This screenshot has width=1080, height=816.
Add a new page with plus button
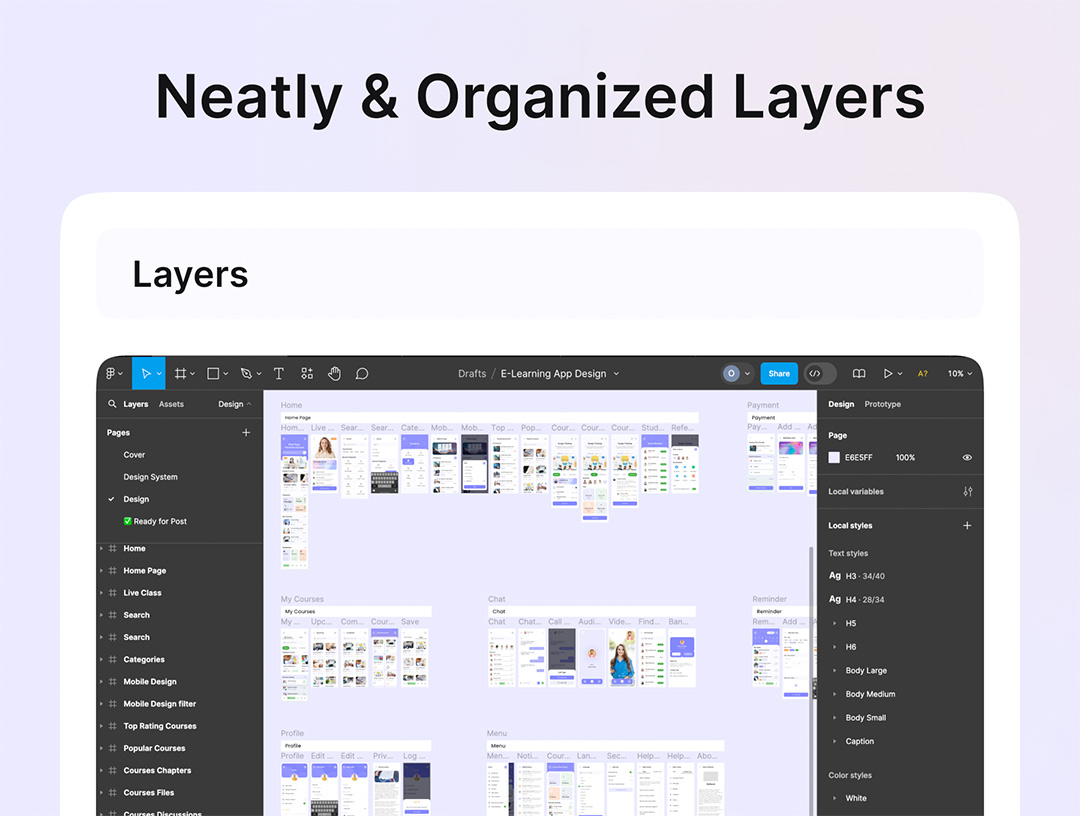click(246, 432)
